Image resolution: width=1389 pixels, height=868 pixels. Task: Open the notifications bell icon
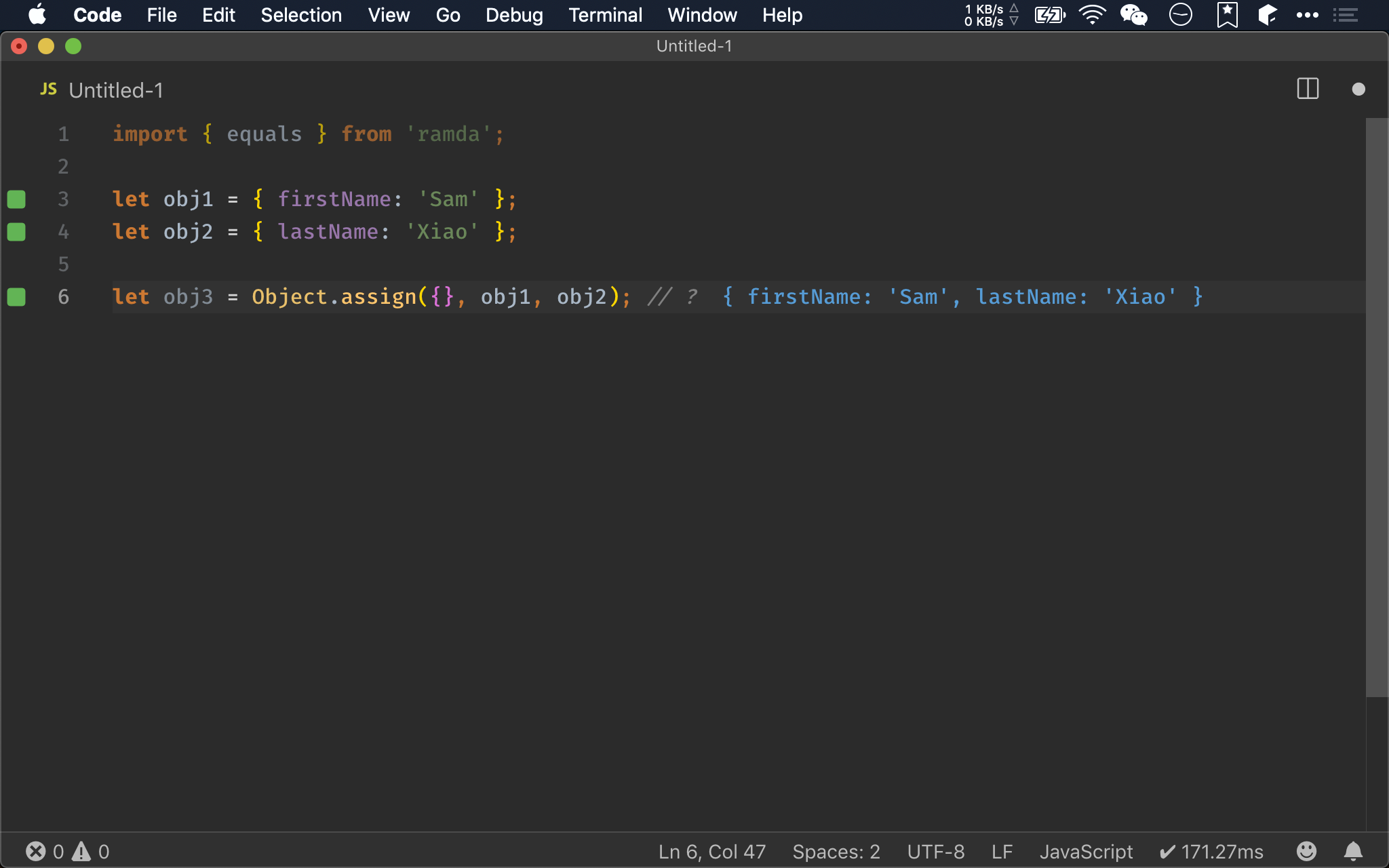point(1353,851)
